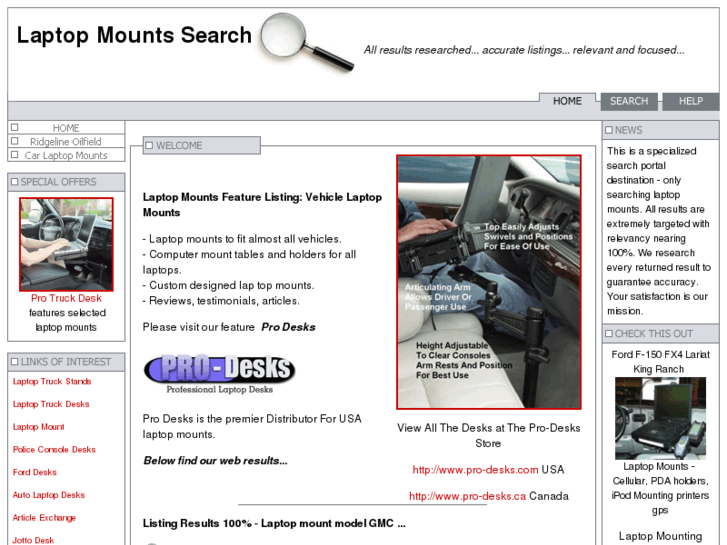Click the Laptop Mounts Search site title

pos(134,35)
